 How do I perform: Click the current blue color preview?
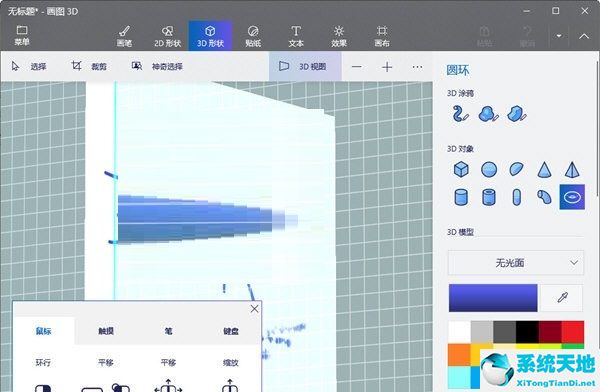(x=493, y=297)
